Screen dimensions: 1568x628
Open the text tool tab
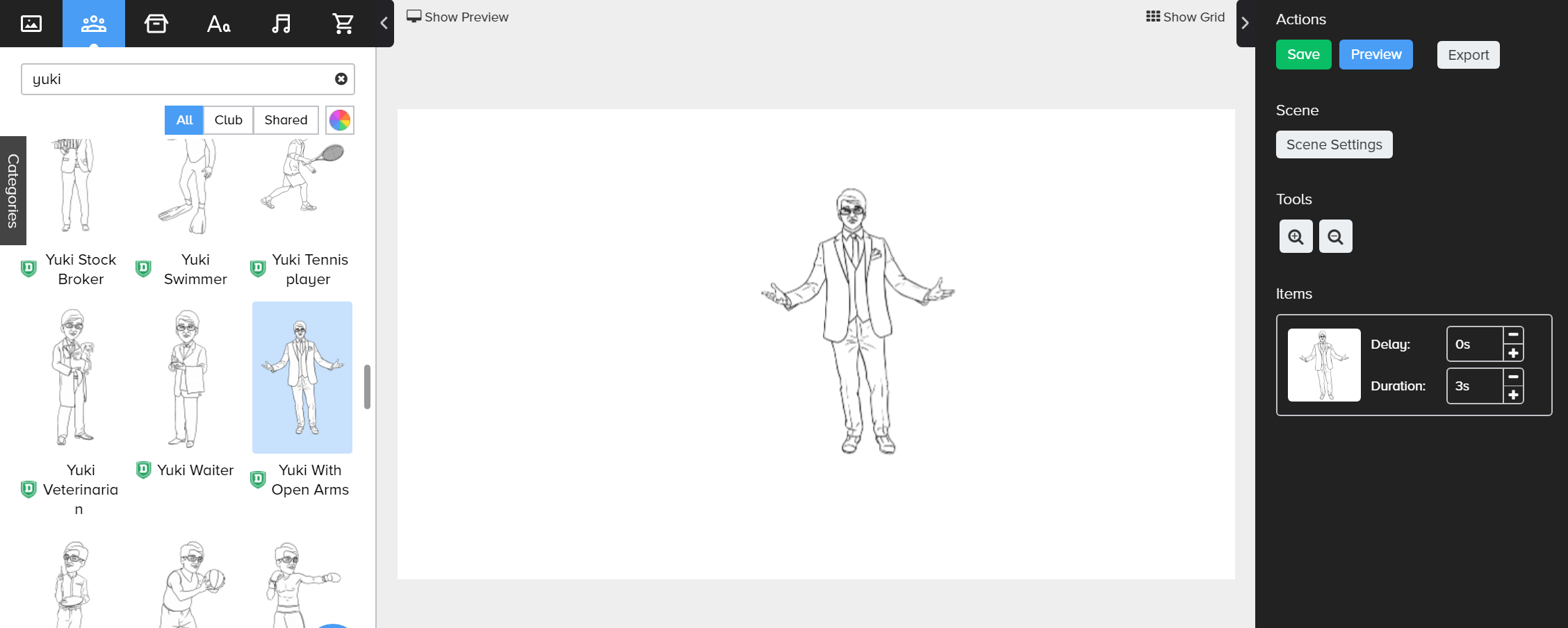[x=218, y=24]
